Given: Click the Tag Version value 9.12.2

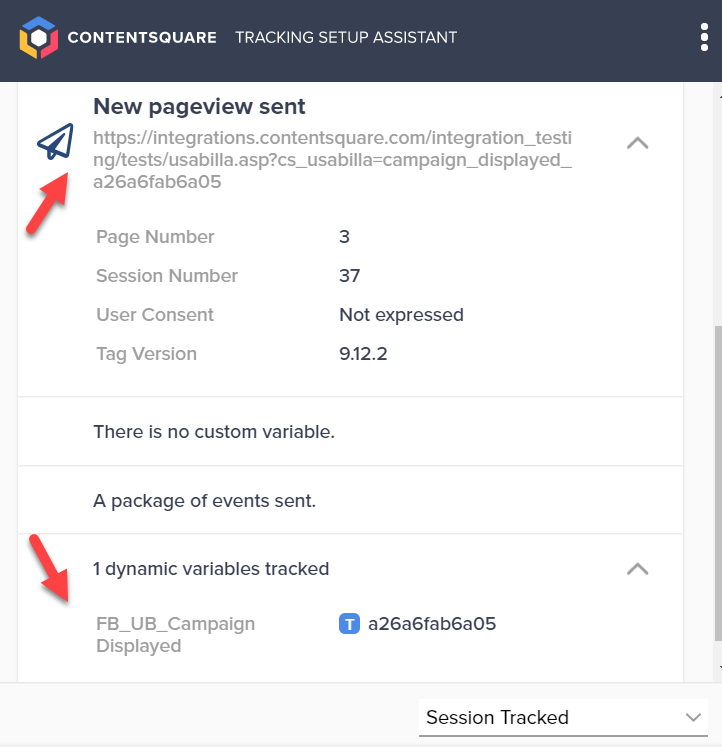Looking at the screenshot, I should click(363, 354).
